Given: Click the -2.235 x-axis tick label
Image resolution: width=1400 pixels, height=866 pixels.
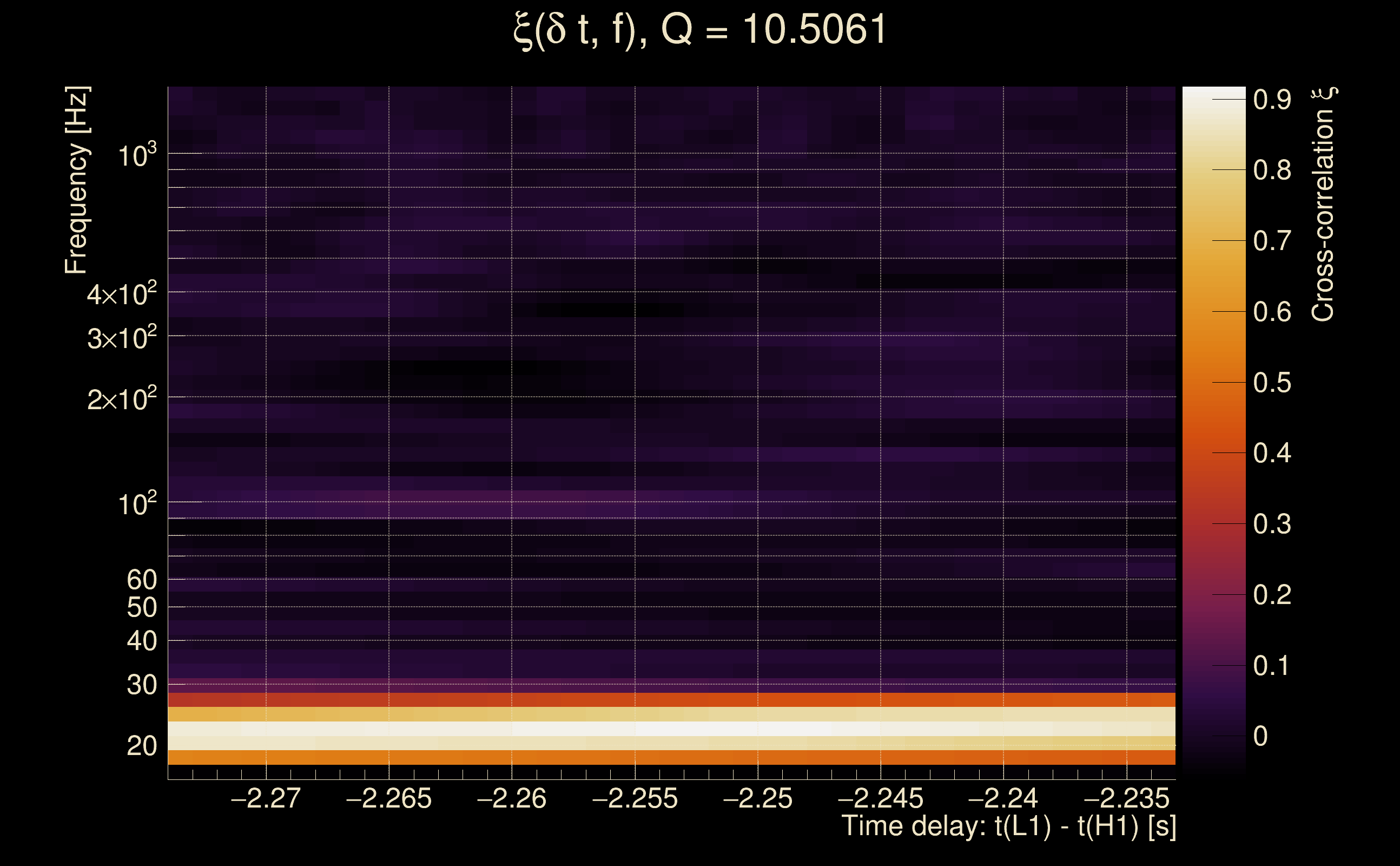Looking at the screenshot, I should coord(1126,798).
